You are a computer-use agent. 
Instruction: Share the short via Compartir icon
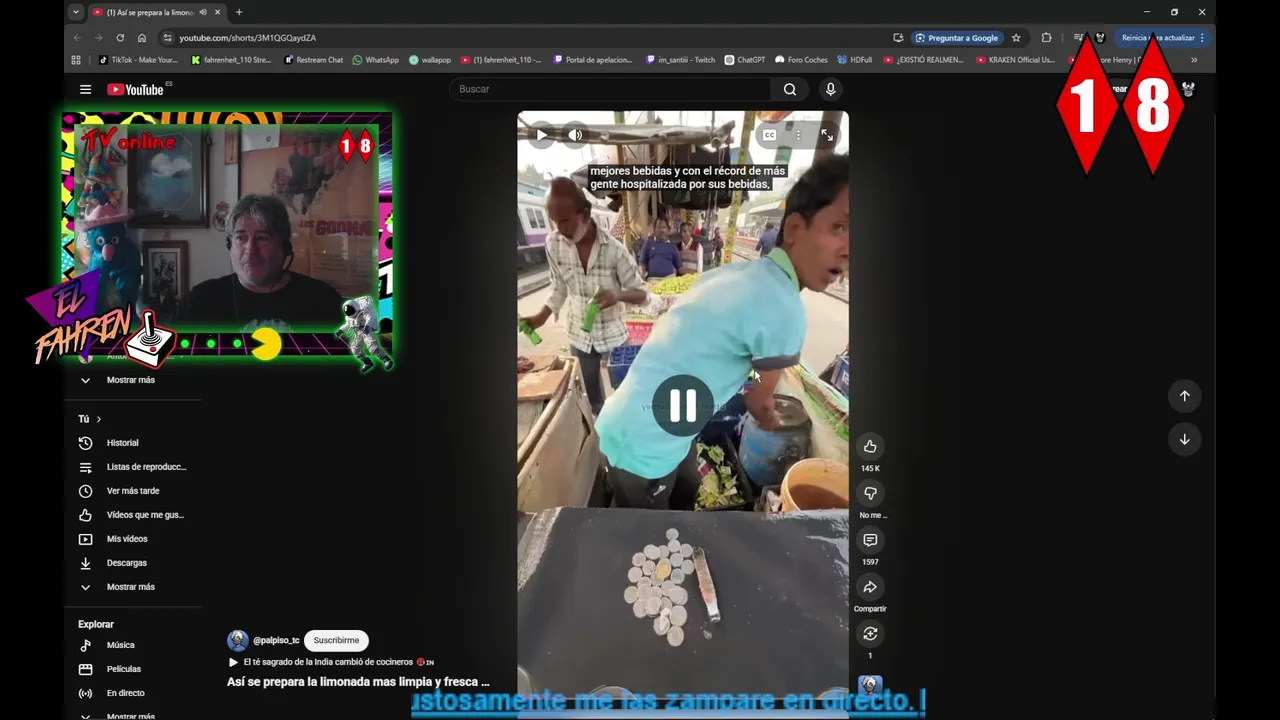coord(870,587)
